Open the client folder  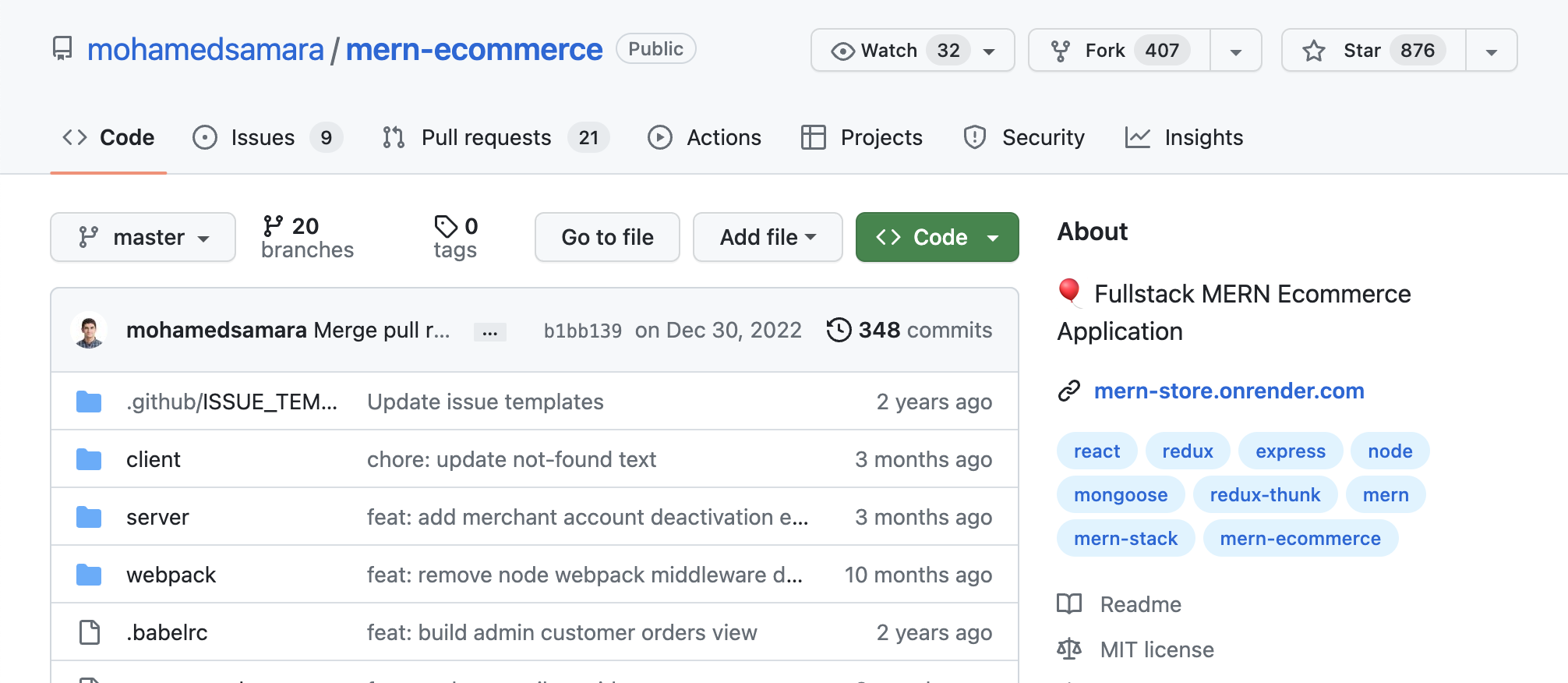pos(154,459)
